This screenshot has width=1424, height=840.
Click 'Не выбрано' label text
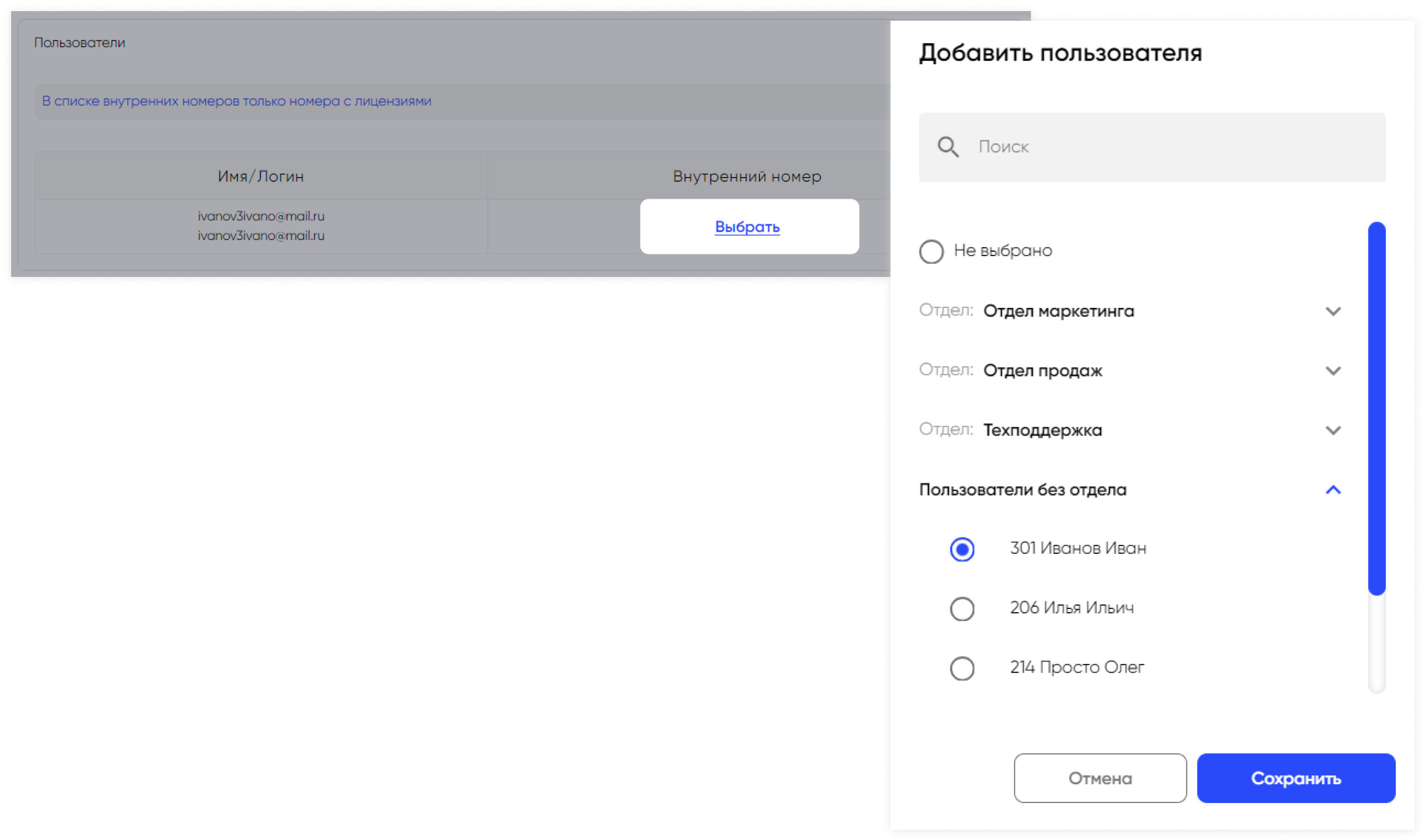(1003, 251)
